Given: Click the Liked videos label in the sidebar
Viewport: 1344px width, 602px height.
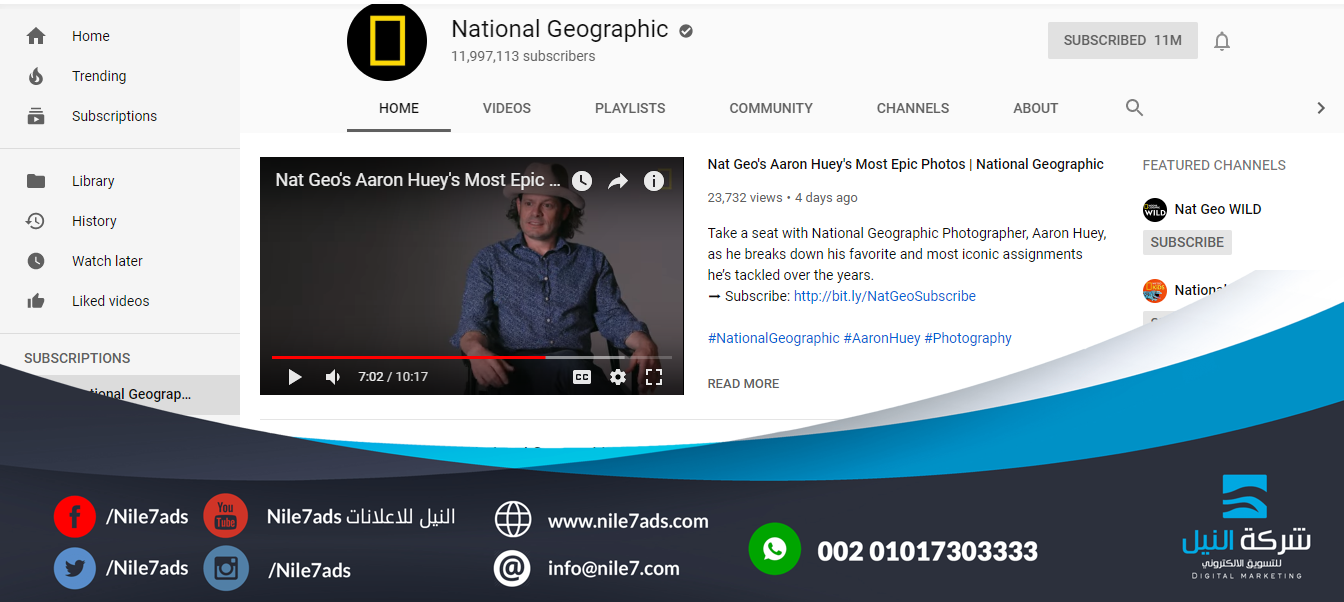Looking at the screenshot, I should (x=111, y=301).
